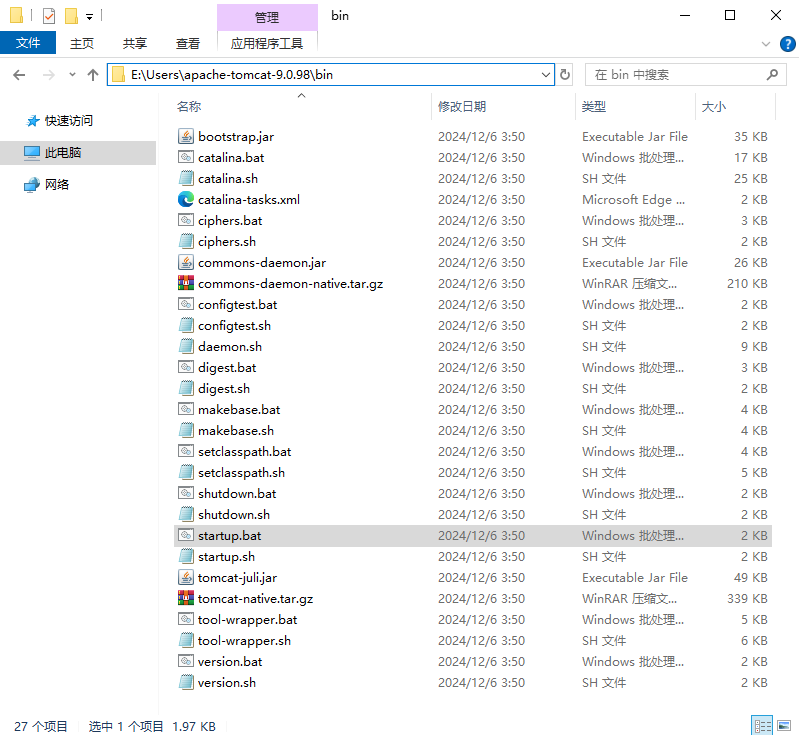
Task: Switch to large icons view layout
Action: point(784,726)
